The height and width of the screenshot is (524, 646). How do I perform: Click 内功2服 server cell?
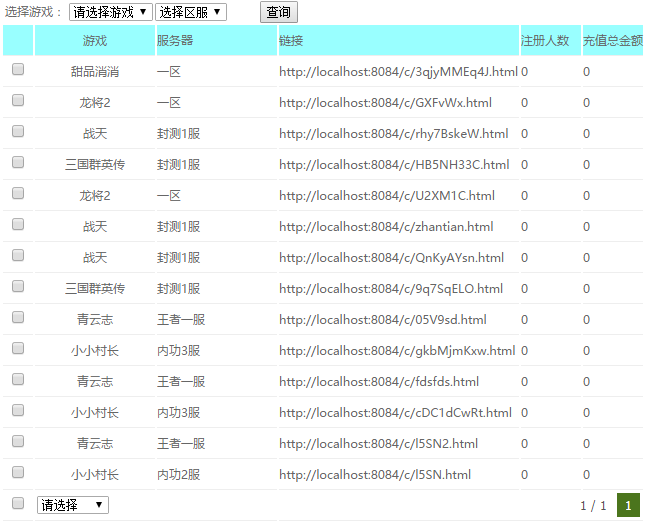pos(178,475)
